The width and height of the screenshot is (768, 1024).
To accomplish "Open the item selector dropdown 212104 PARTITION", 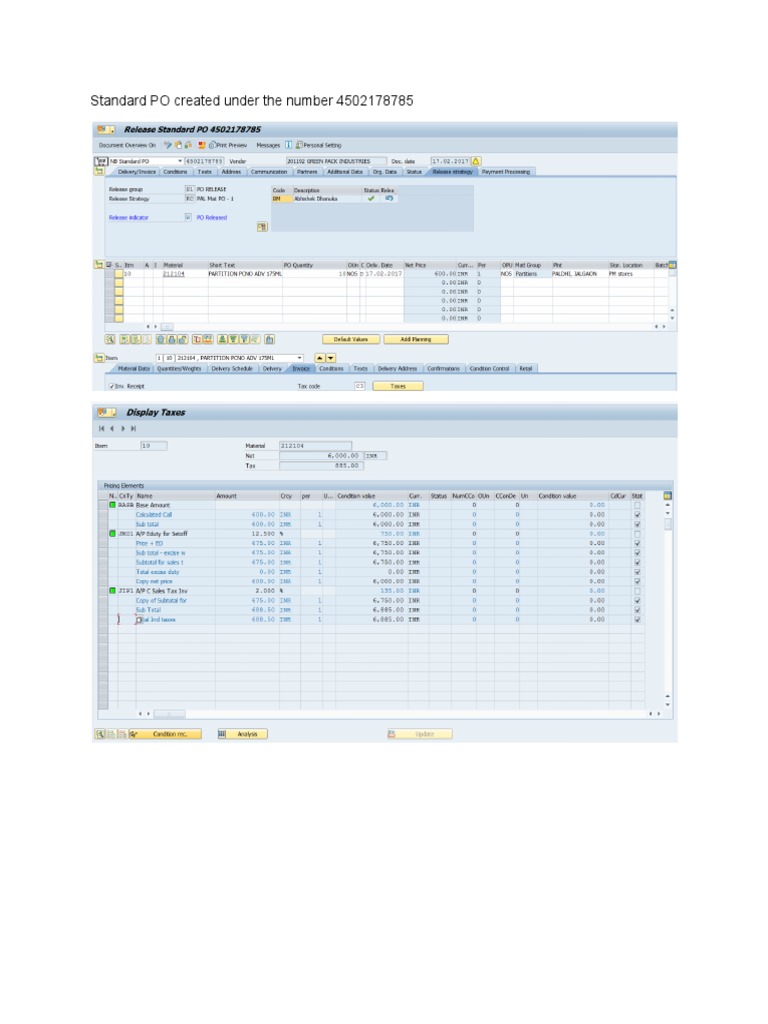I will coord(300,358).
